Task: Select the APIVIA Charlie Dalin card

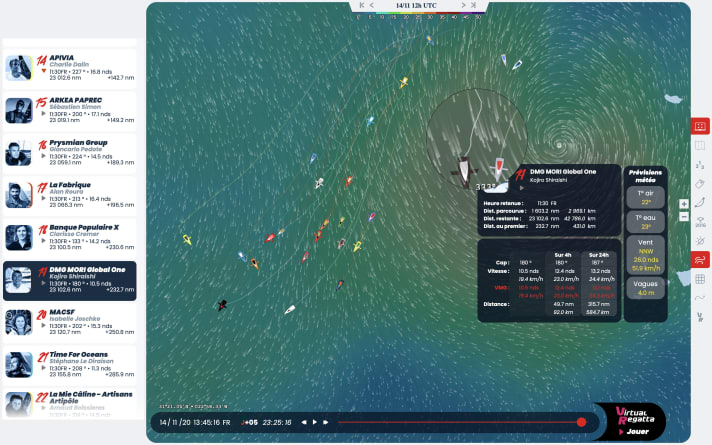Action: (x=69, y=68)
